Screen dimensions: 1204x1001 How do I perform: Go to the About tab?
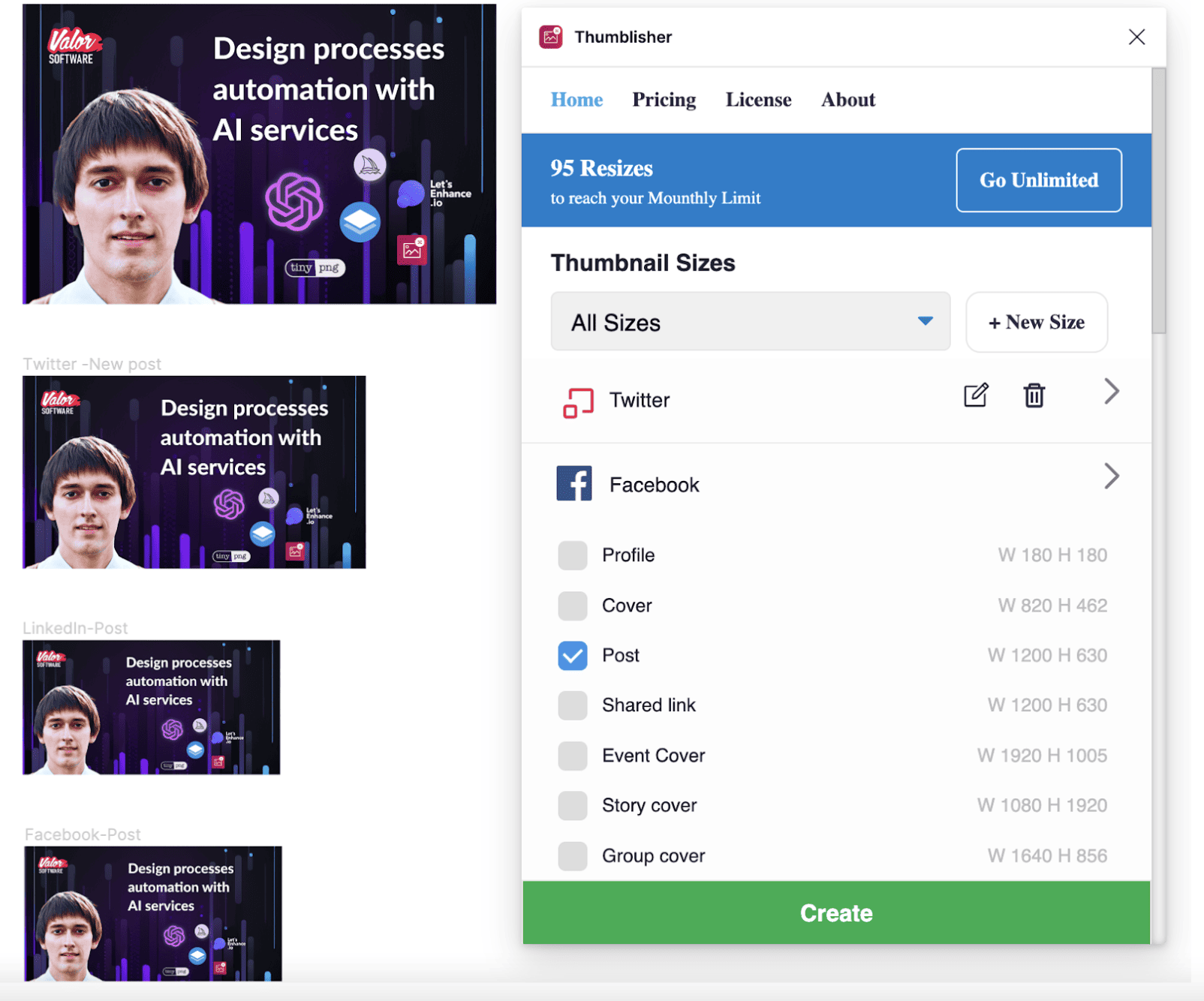point(847,100)
